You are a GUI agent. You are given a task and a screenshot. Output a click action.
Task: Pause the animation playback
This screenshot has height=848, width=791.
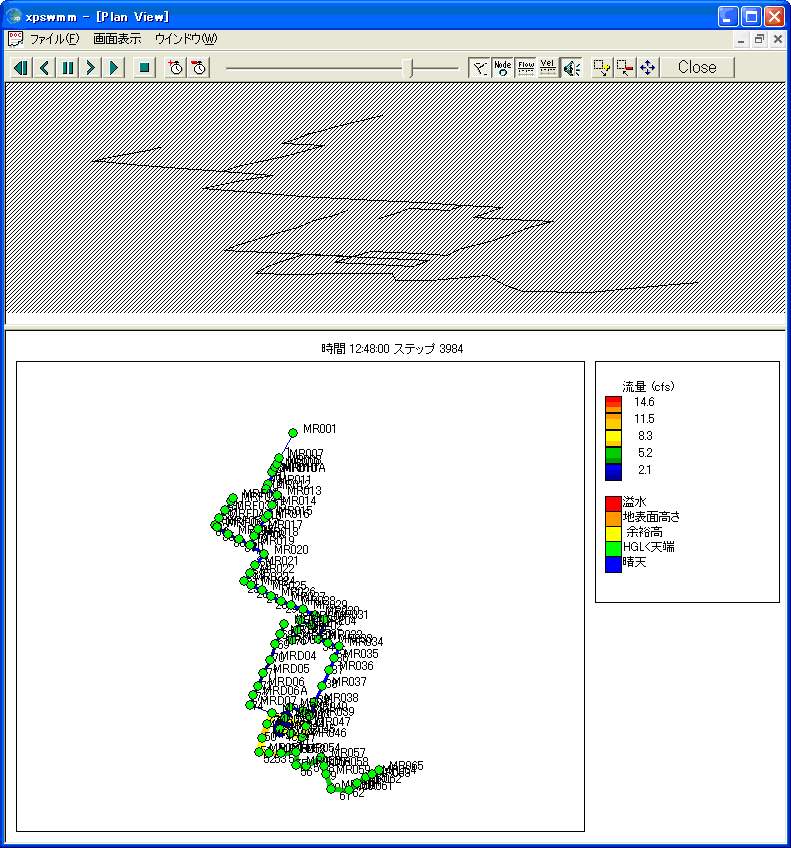coord(68,68)
